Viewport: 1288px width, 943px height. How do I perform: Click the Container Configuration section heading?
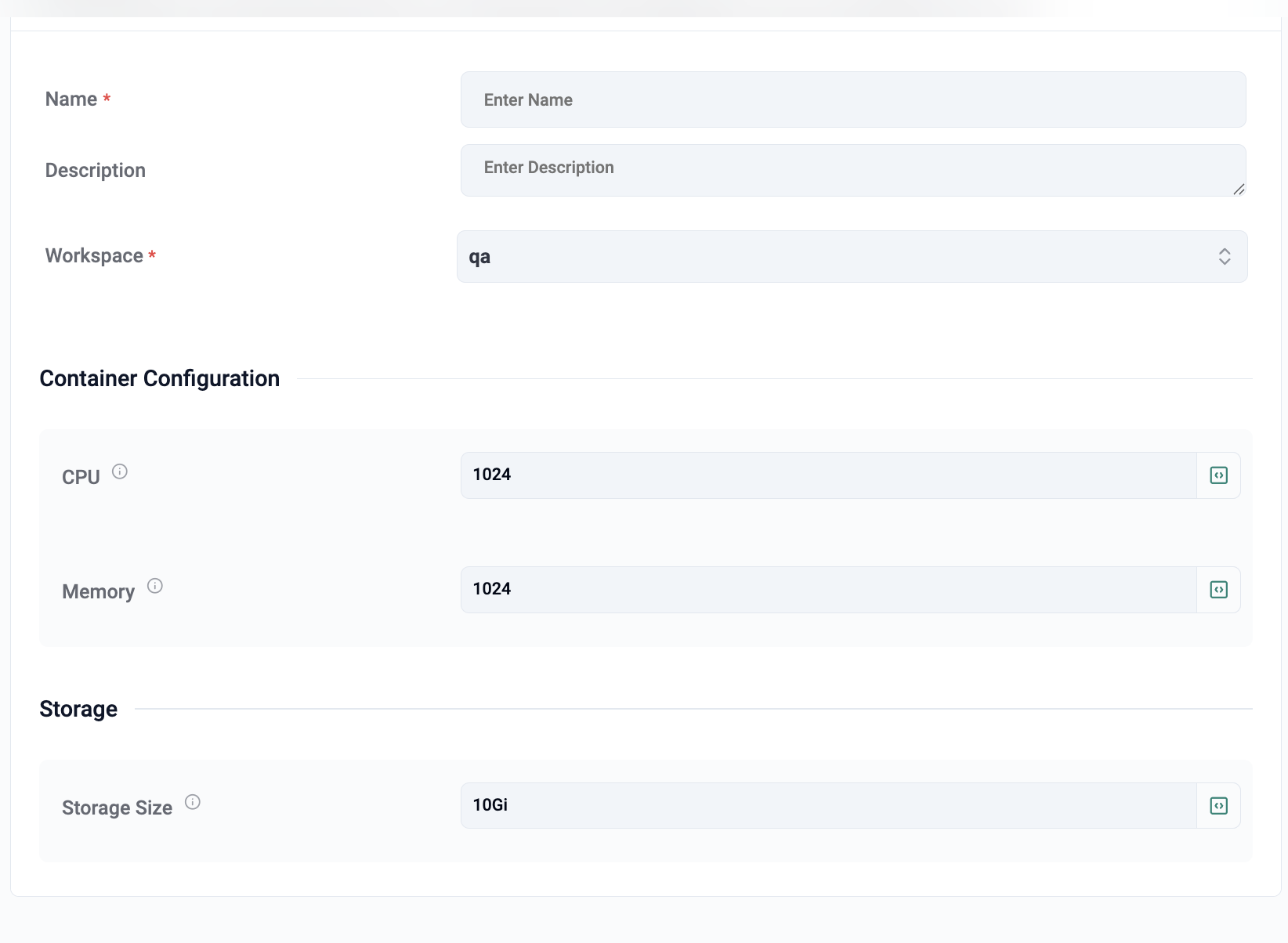coord(160,379)
